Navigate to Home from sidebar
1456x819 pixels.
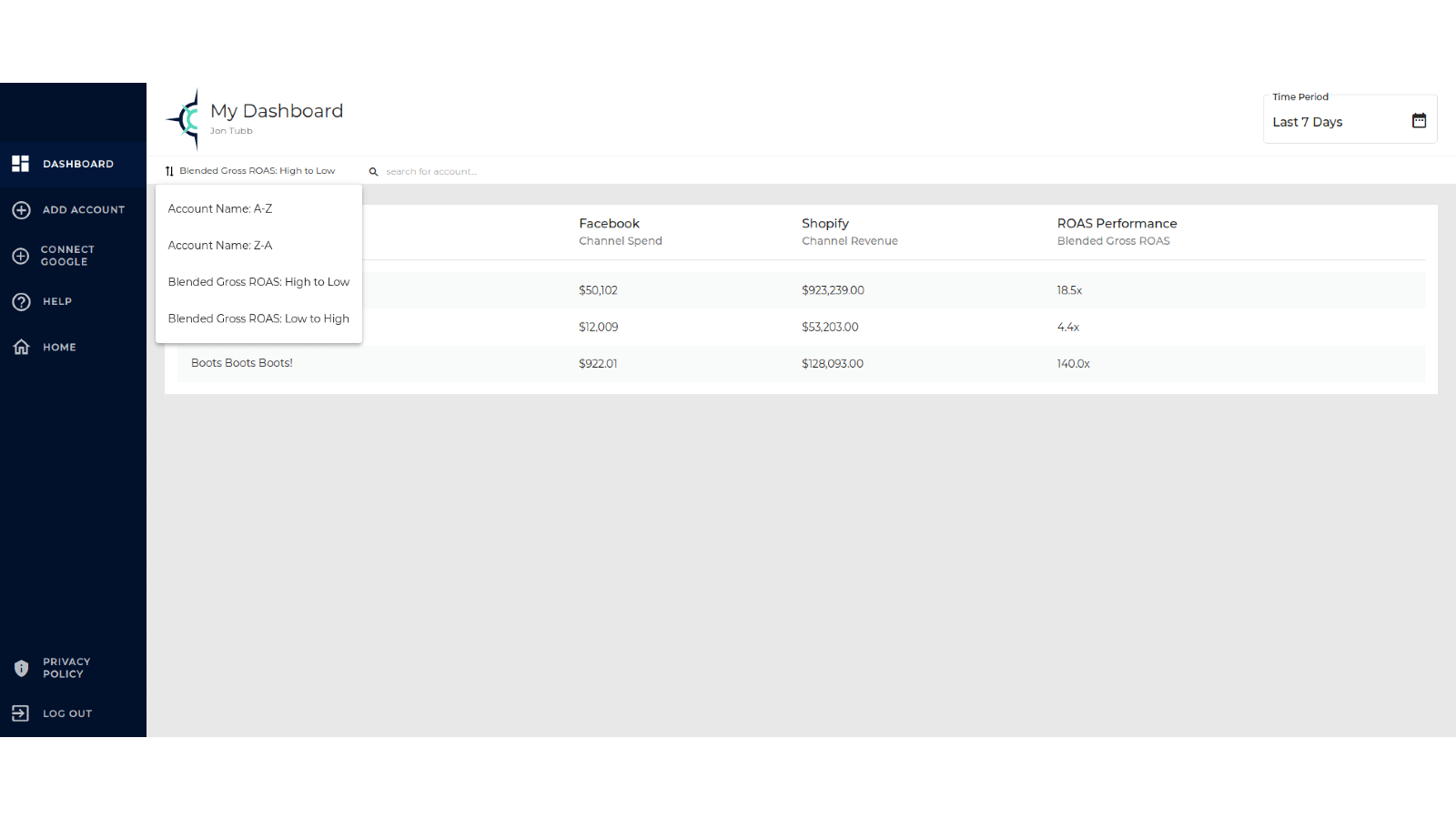(73, 347)
